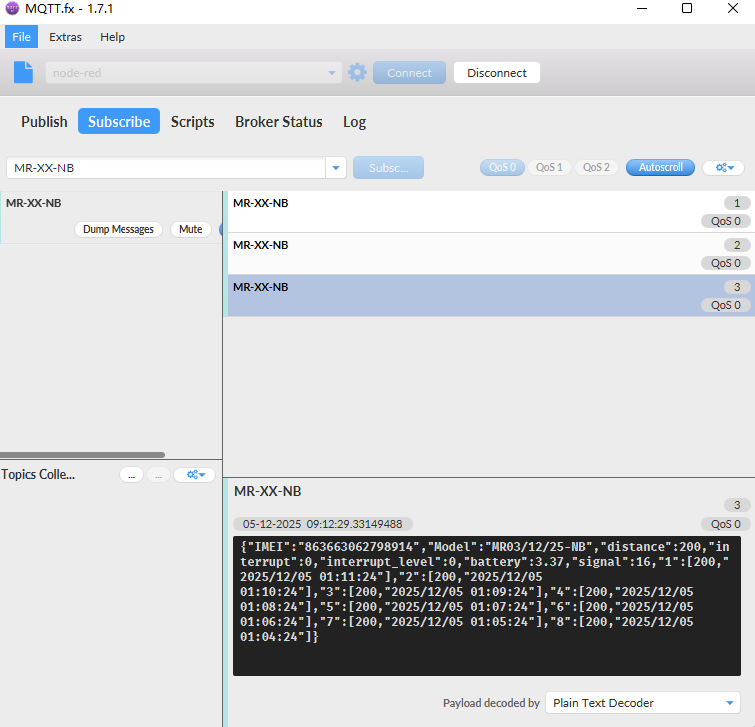The width and height of the screenshot is (755, 727).
Task: Switch to the Scripts tab
Action: pyautogui.click(x=193, y=121)
